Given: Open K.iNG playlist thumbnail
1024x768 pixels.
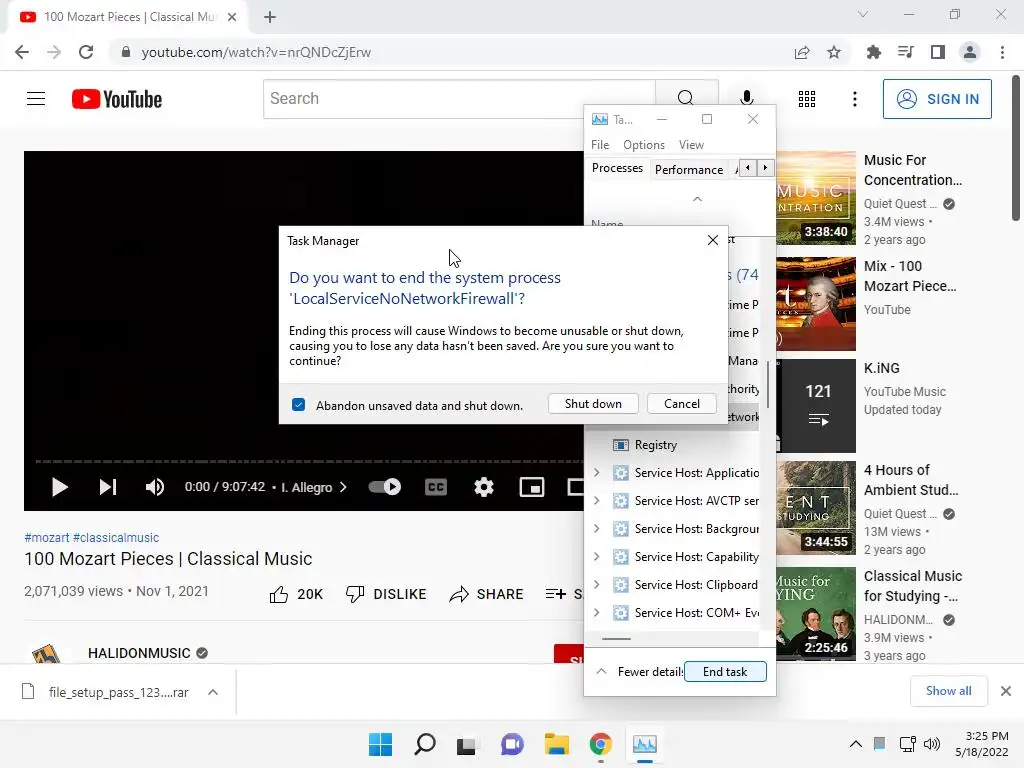Looking at the screenshot, I should (x=816, y=406).
